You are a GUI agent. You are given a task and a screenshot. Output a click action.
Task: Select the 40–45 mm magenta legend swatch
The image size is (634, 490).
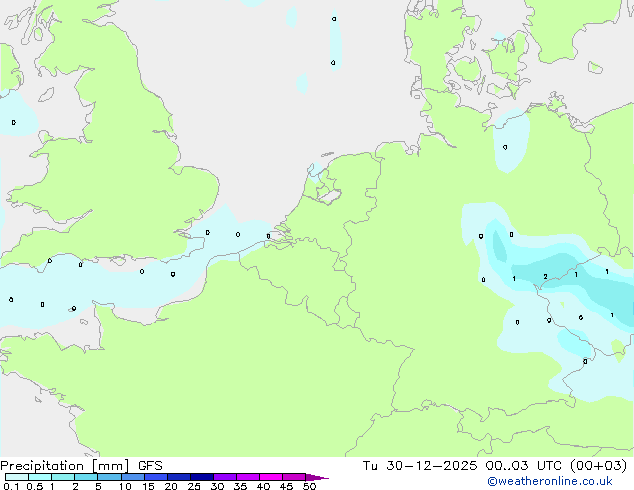pyautogui.click(x=271, y=477)
